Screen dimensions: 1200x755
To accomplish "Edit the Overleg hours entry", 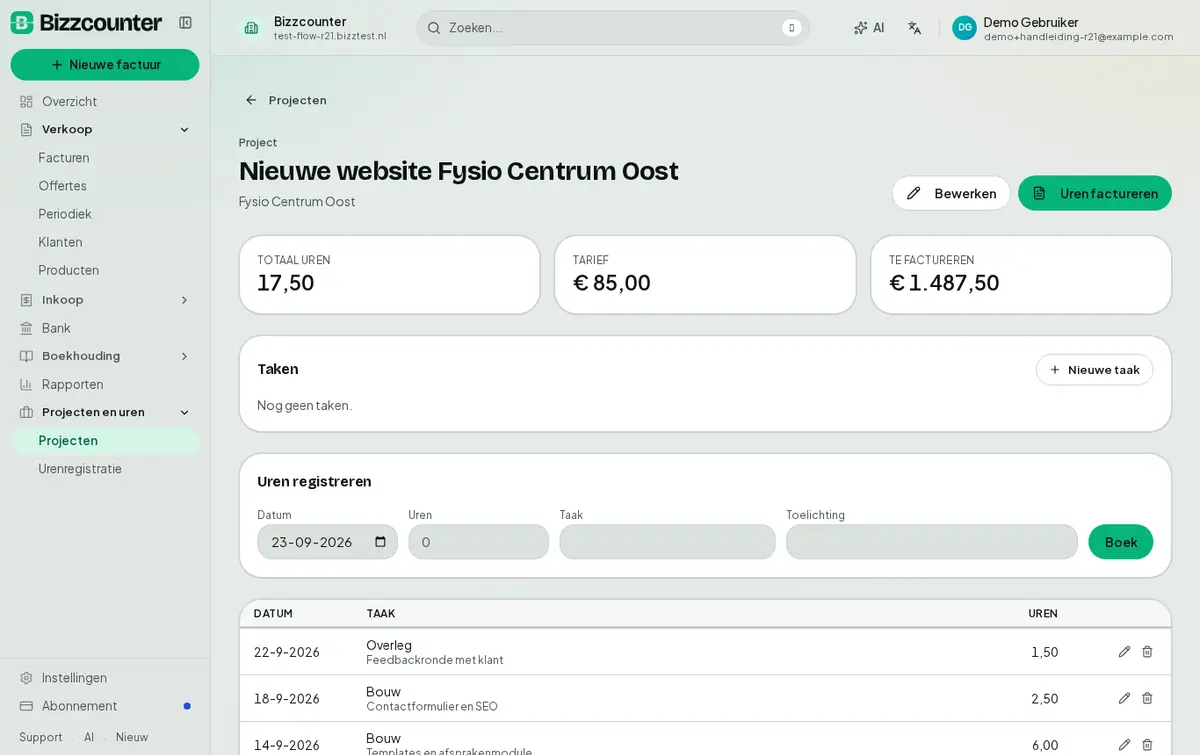I will click(x=1124, y=652).
